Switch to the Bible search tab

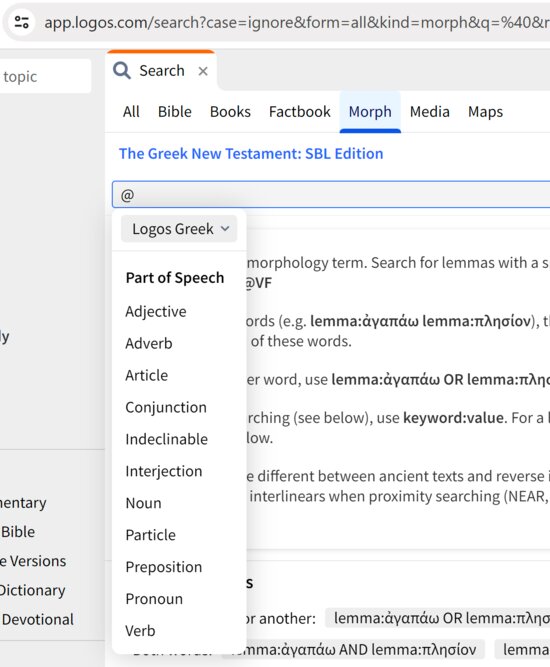(174, 112)
